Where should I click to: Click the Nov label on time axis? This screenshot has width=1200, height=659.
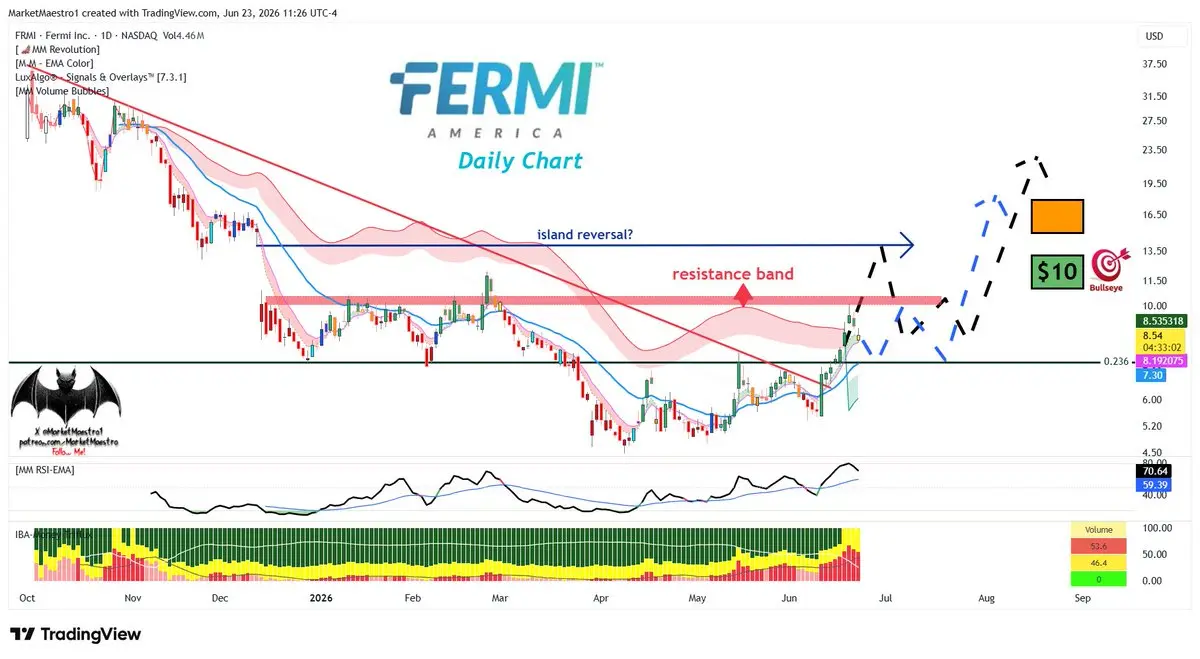tap(131, 598)
